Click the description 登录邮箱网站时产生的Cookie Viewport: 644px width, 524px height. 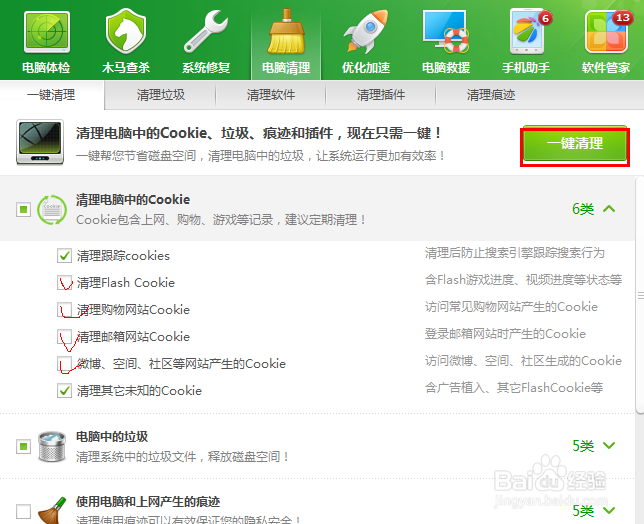coord(505,334)
